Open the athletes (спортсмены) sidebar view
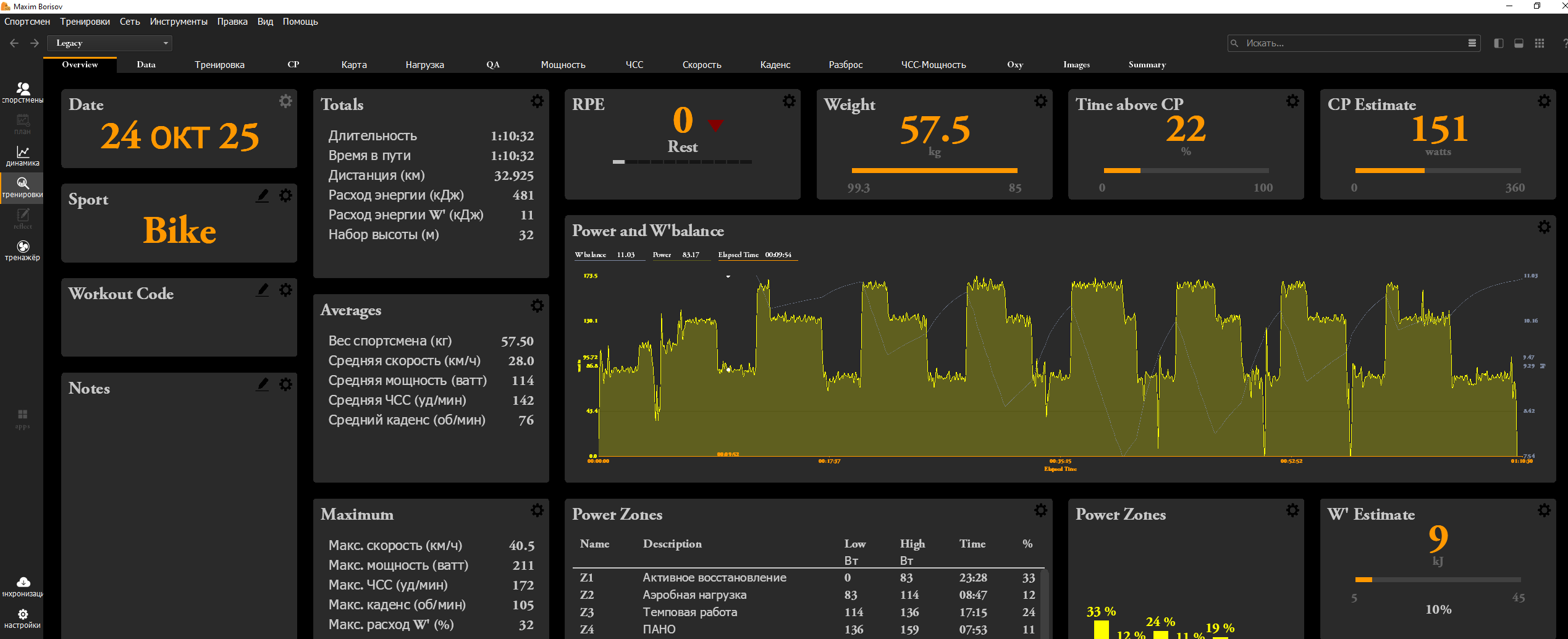The image size is (1568, 639). [22, 93]
